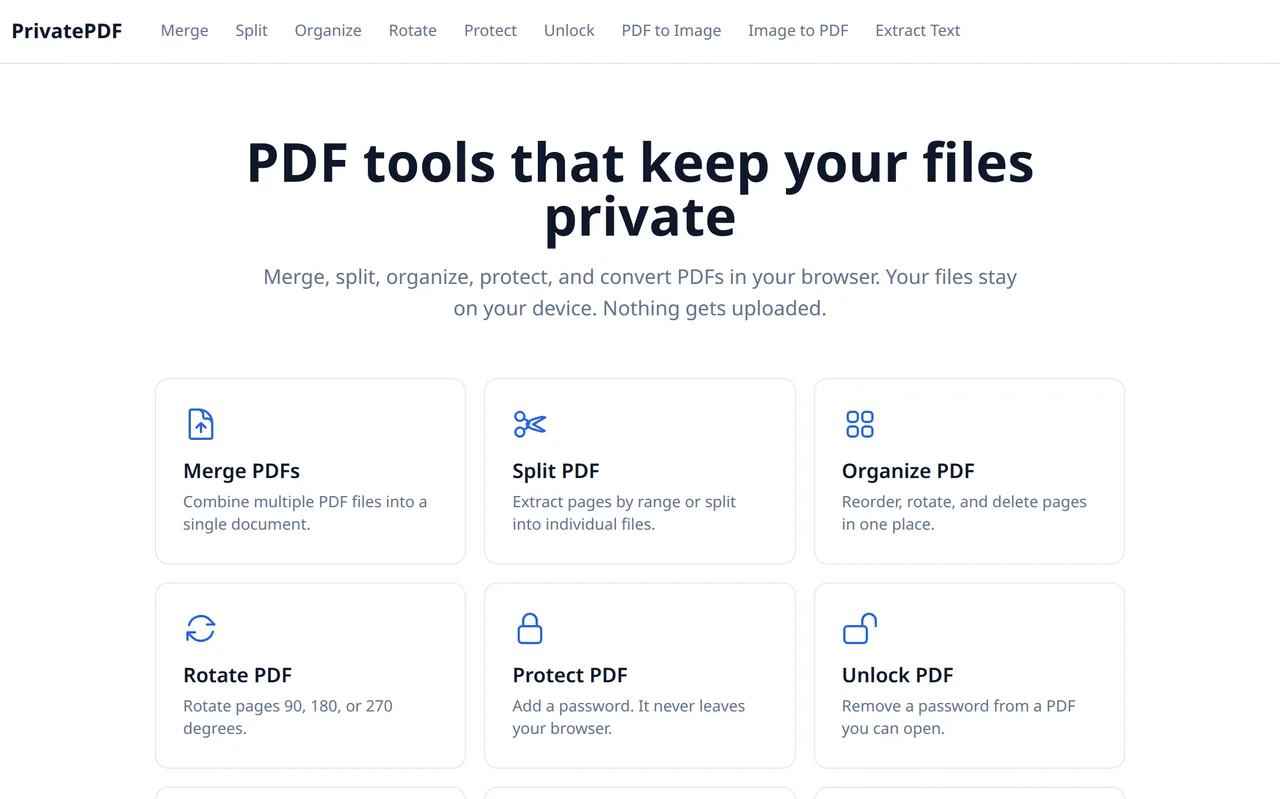The image size is (1280, 799).
Task: Click the Rotate PDF card heading
Action: [x=238, y=675]
